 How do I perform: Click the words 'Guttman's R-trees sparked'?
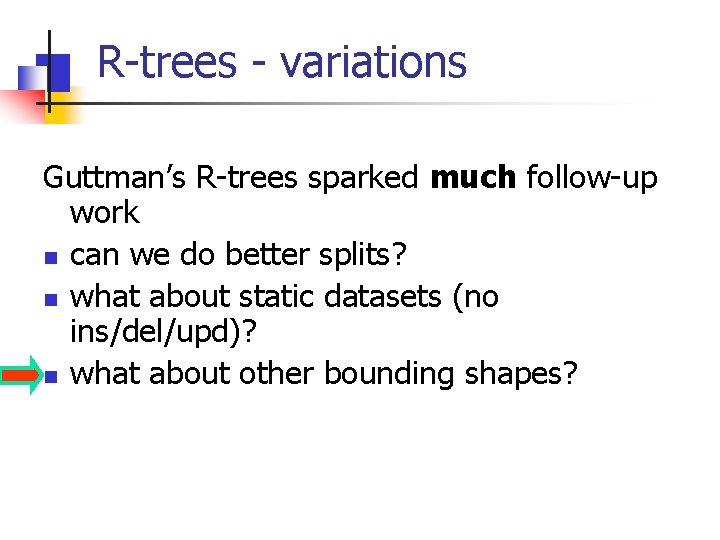point(231,178)
